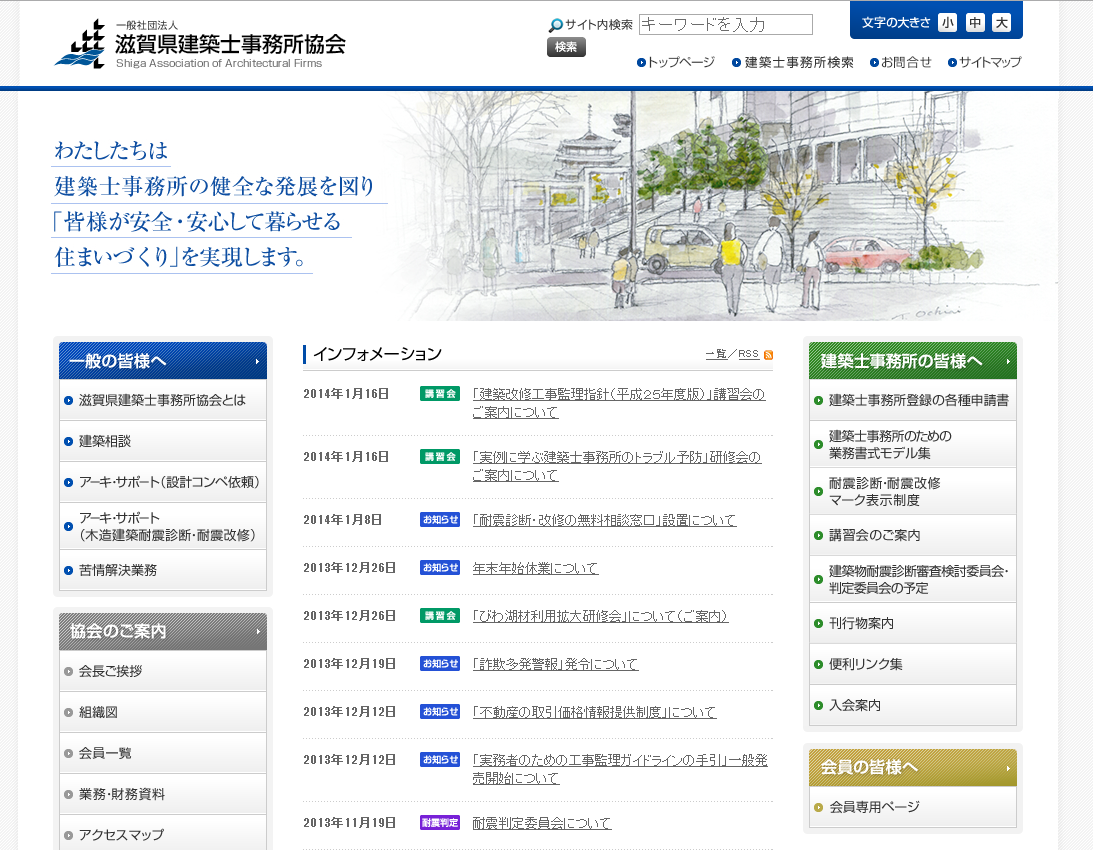Open 実務者のための工事監理ガイドライン link
This screenshot has width=1093, height=850.
pyautogui.click(x=620, y=769)
